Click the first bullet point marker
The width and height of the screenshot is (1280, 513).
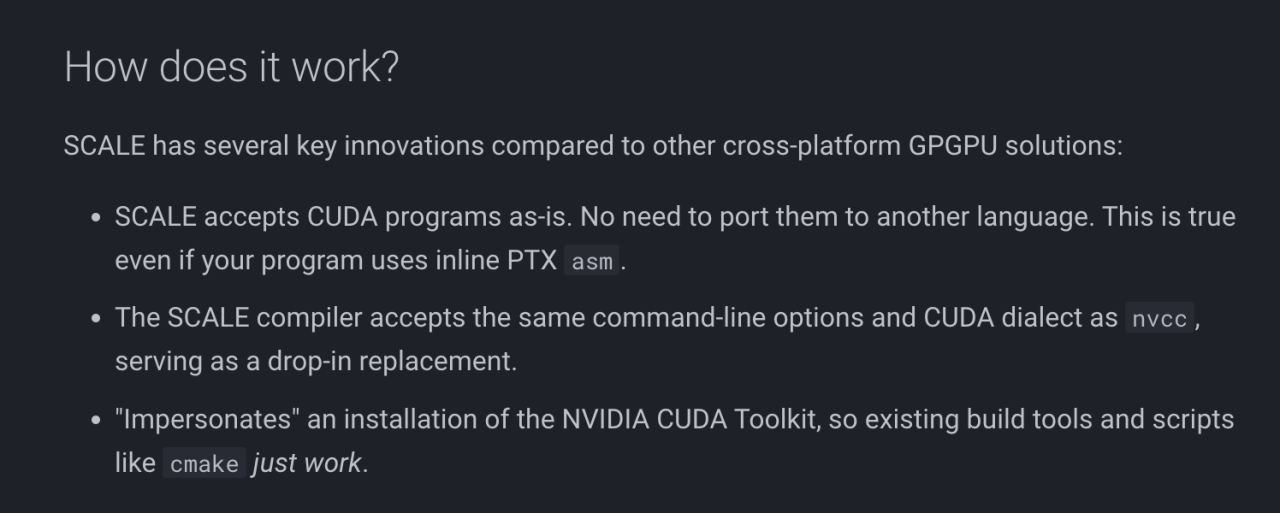click(x=95, y=218)
